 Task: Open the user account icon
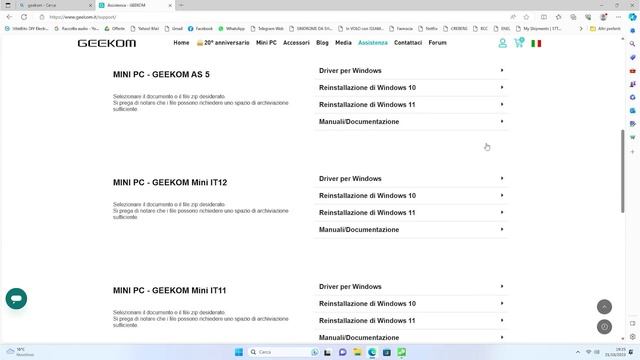point(502,43)
